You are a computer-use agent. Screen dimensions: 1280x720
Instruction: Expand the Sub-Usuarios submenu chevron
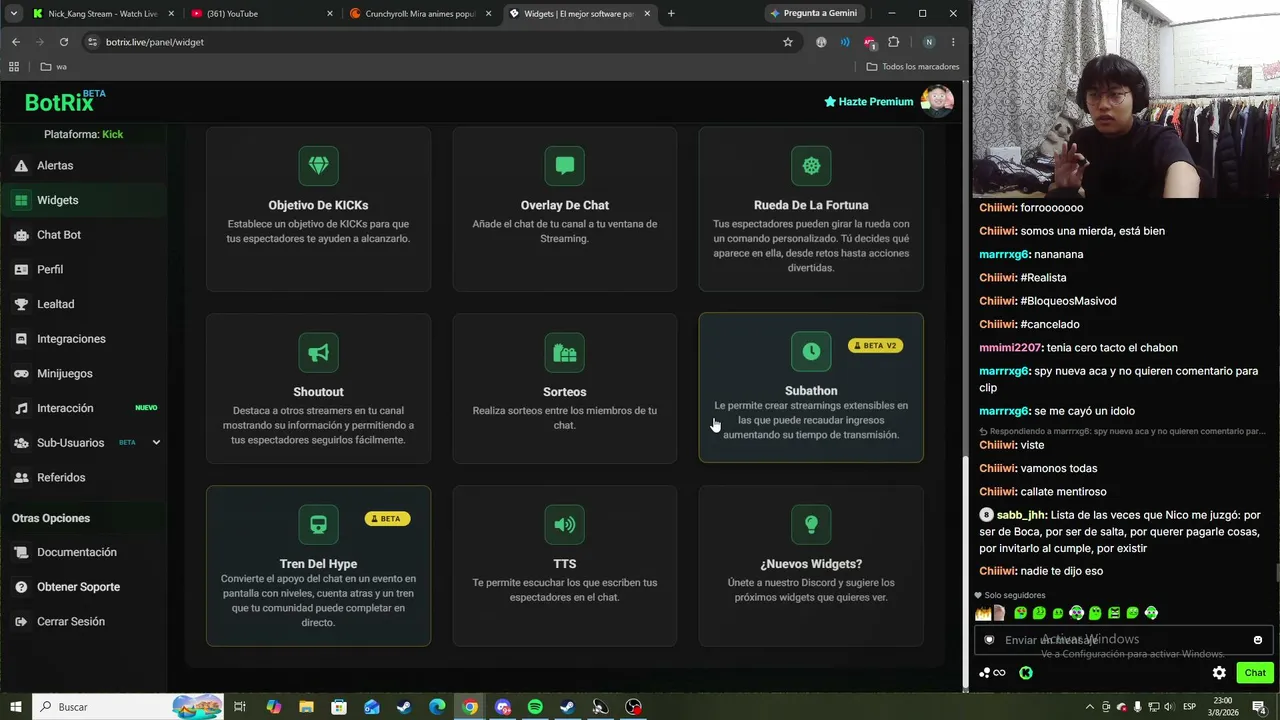(x=156, y=442)
